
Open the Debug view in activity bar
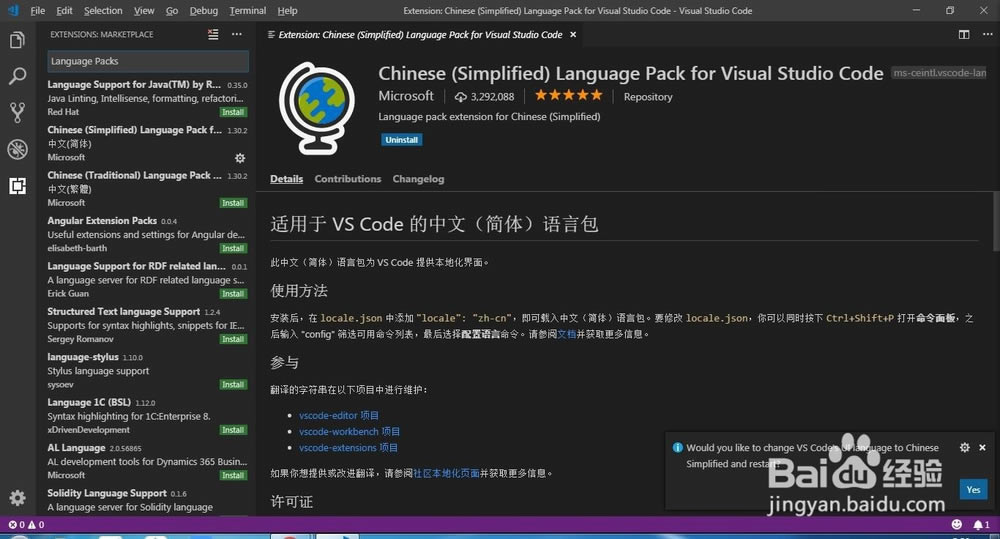pos(17,149)
